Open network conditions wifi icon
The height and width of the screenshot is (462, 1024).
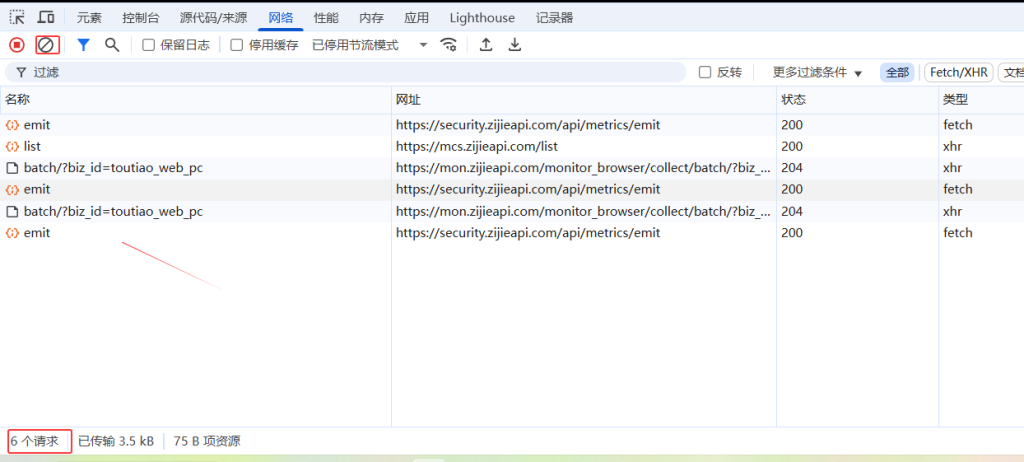click(449, 45)
